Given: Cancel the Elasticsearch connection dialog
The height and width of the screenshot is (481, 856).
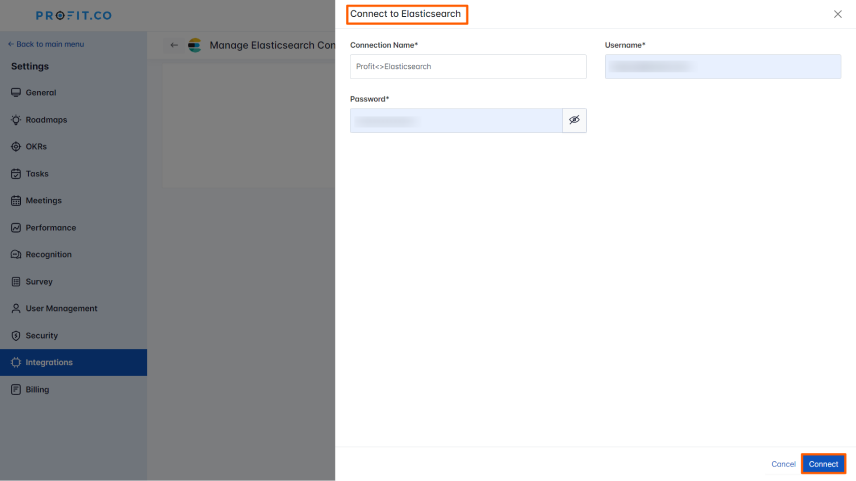Looking at the screenshot, I should click(783, 464).
